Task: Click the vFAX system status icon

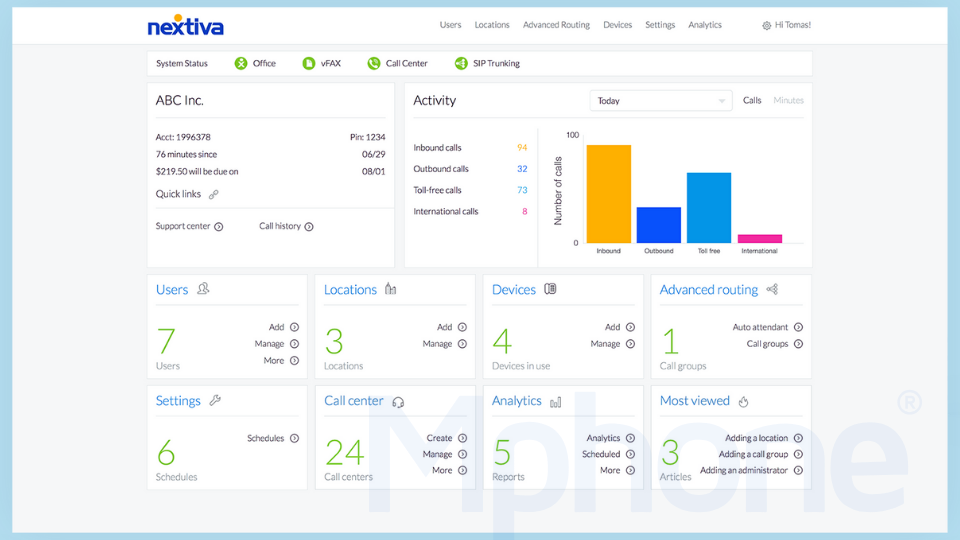Action: [309, 63]
